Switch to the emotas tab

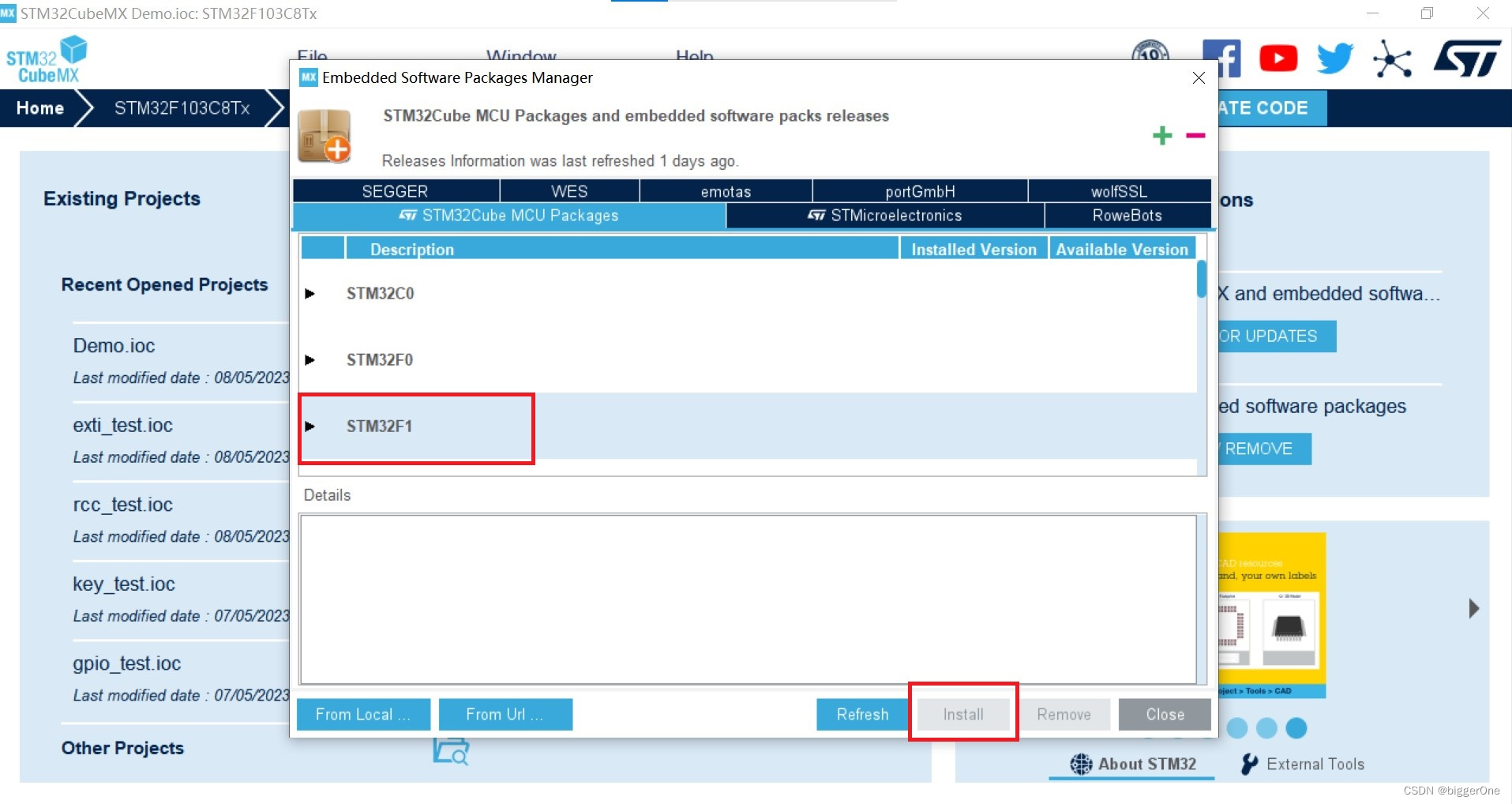[x=726, y=191]
